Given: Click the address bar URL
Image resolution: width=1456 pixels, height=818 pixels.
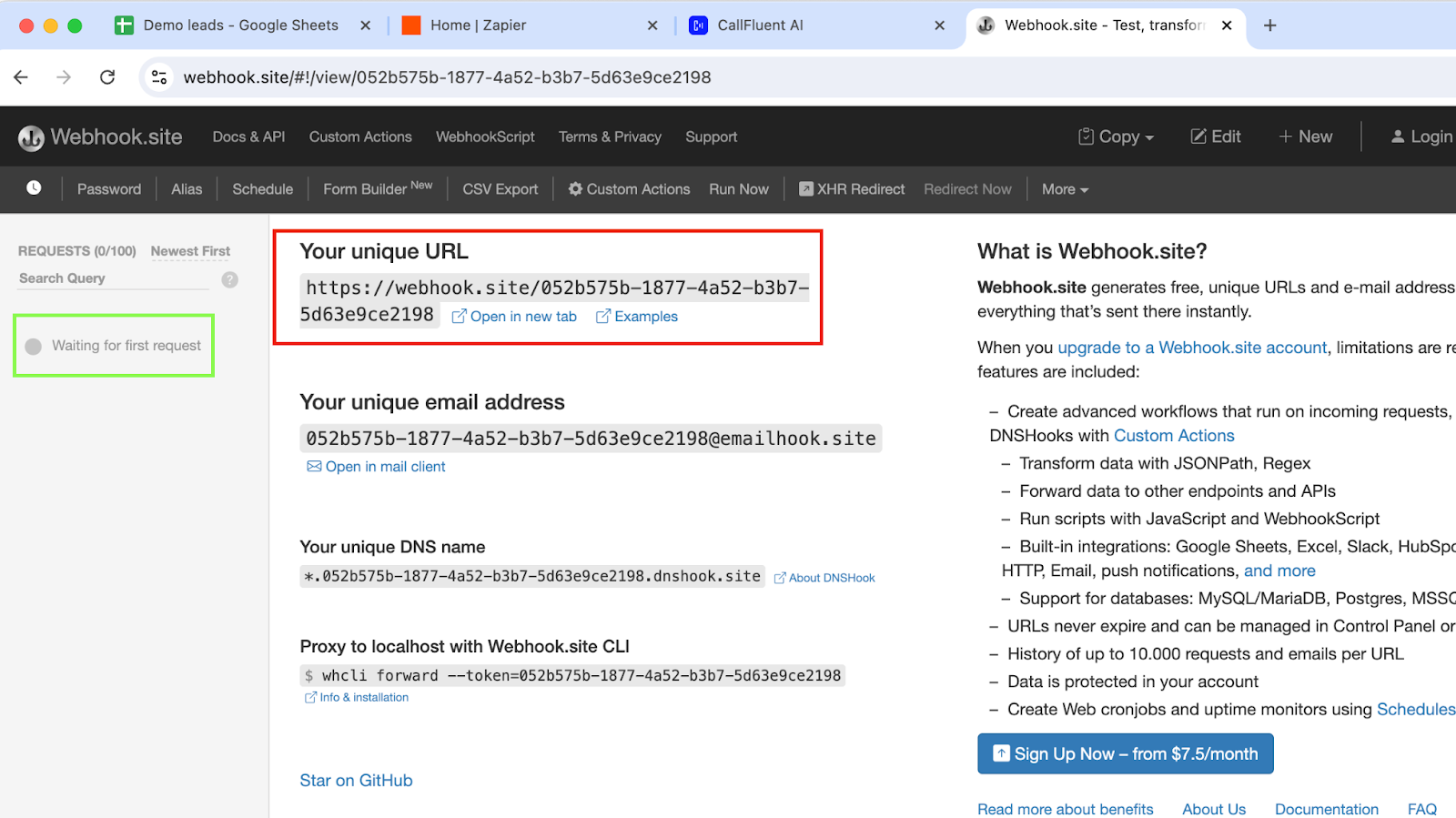Looking at the screenshot, I should pos(447,77).
